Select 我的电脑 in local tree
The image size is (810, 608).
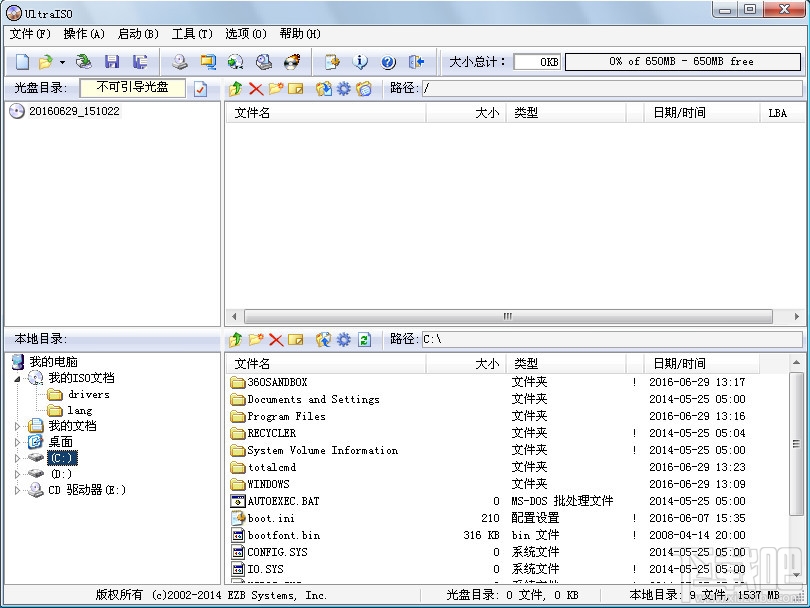pos(53,362)
